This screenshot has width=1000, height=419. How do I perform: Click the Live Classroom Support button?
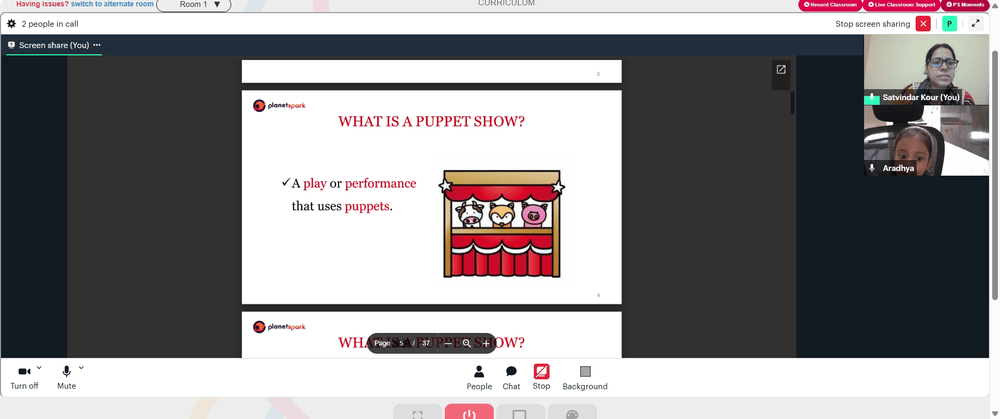pos(901,4)
